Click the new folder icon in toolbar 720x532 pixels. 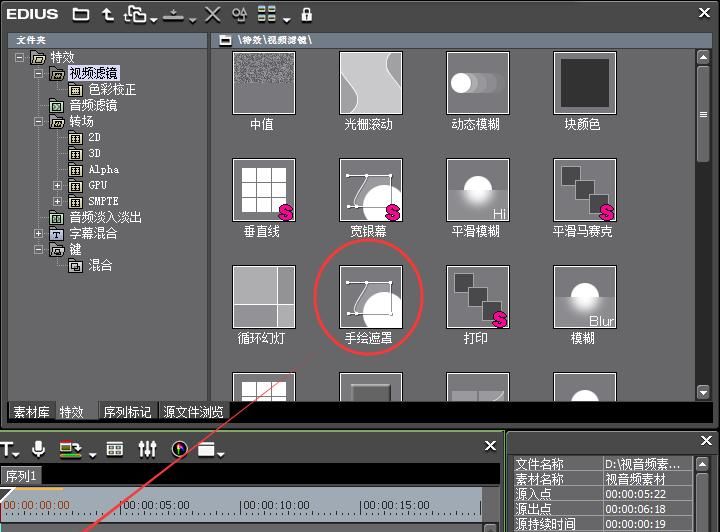coord(81,15)
